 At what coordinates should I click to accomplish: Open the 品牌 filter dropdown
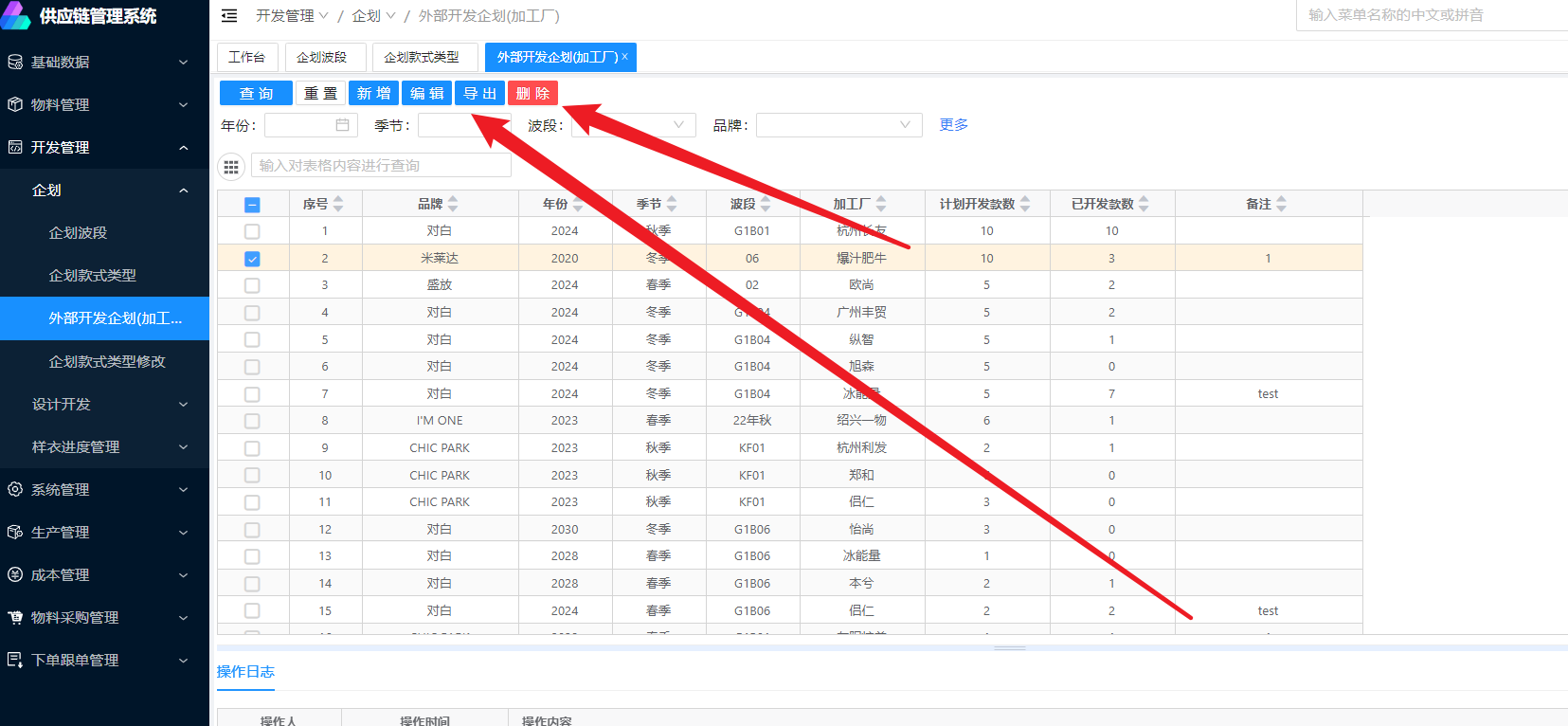pos(838,125)
